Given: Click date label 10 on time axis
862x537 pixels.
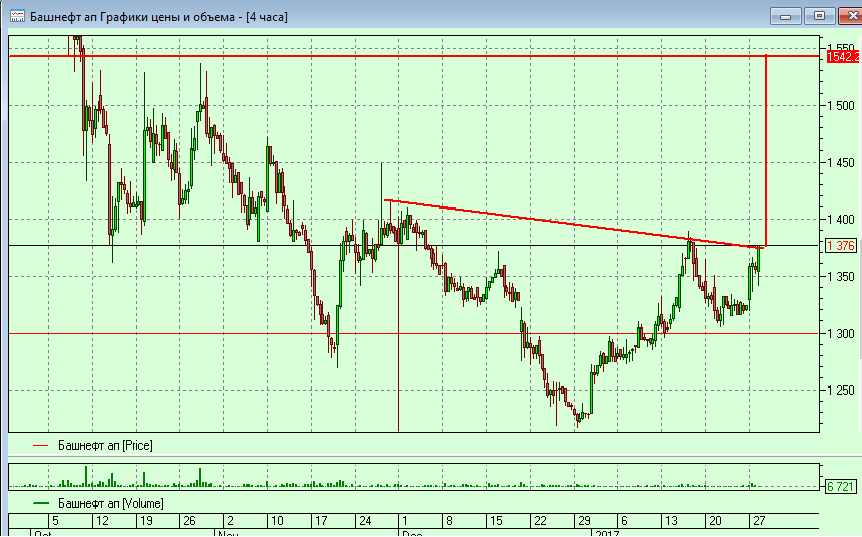Looking at the screenshot, I should [277, 521].
